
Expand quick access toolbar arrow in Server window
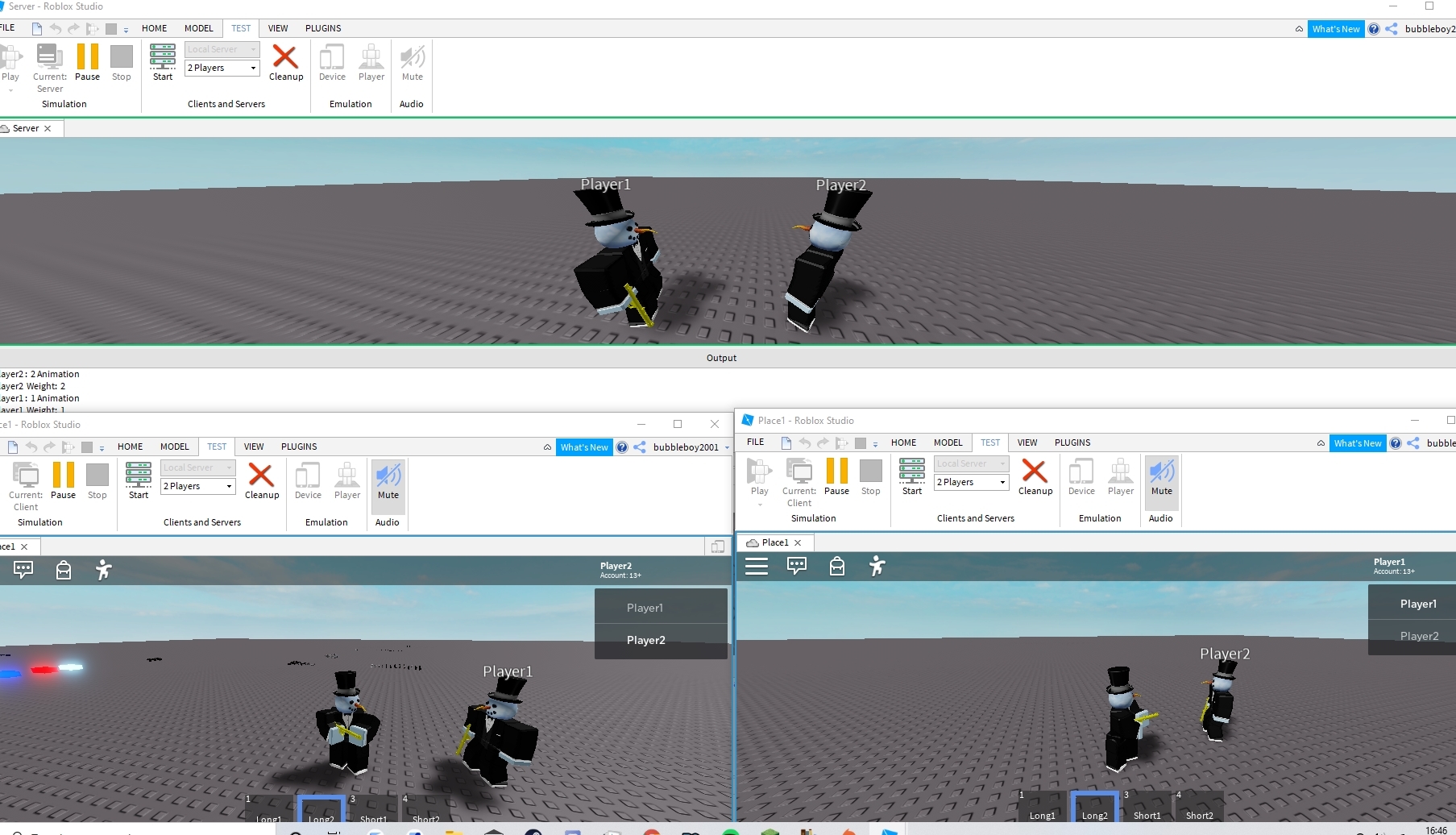(x=126, y=30)
